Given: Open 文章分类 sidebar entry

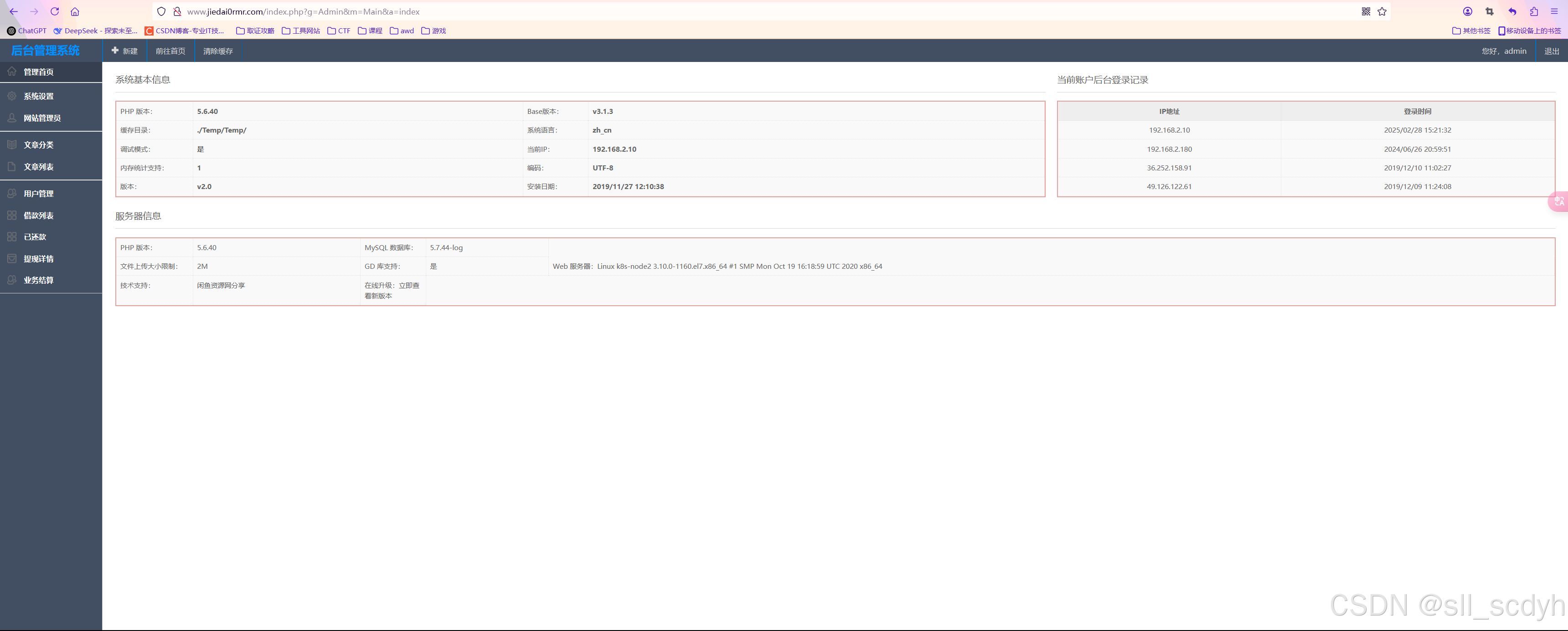Looking at the screenshot, I should click(51, 145).
